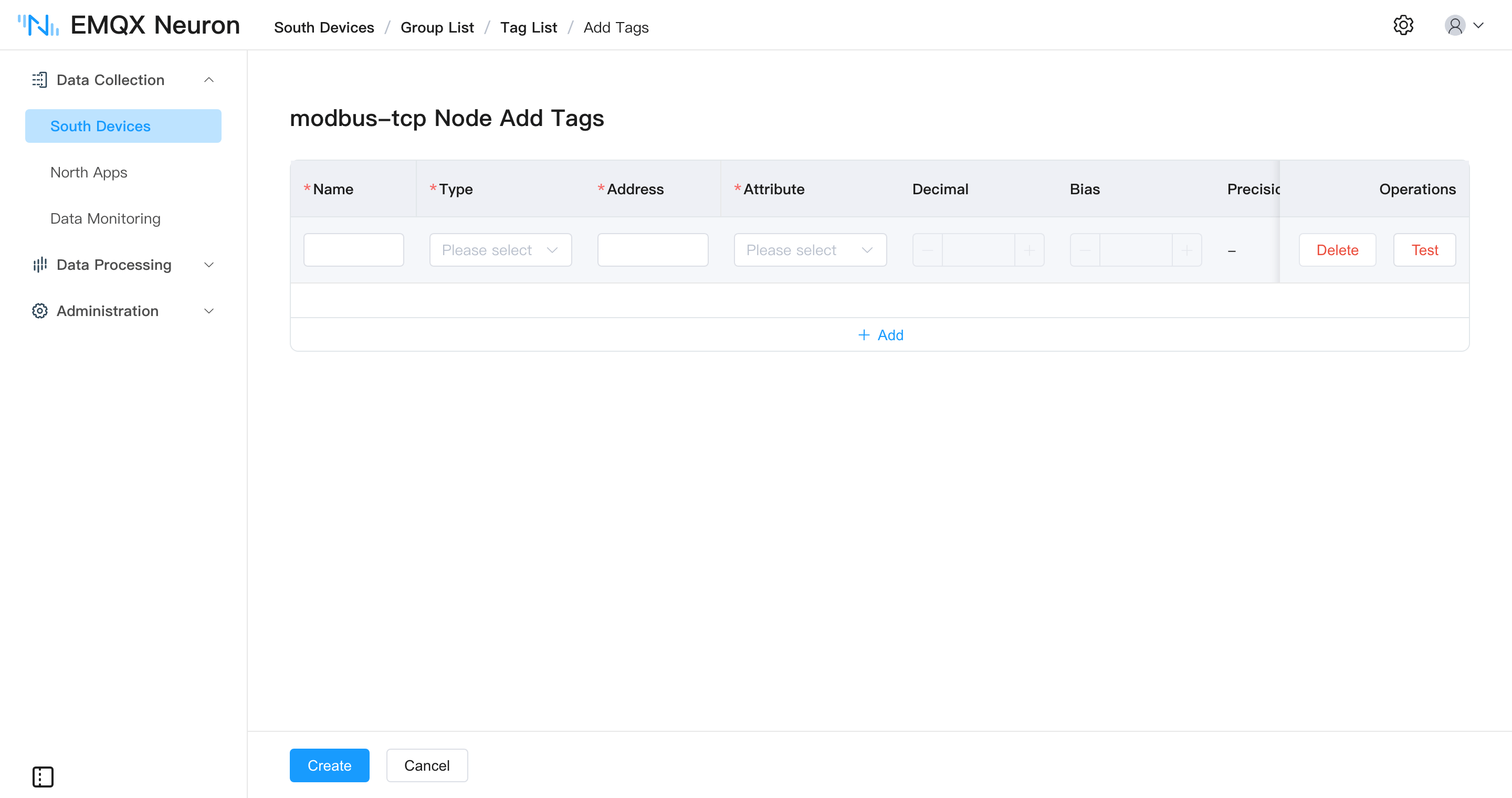Delete the tag row
The height and width of the screenshot is (798, 1512).
(1337, 250)
